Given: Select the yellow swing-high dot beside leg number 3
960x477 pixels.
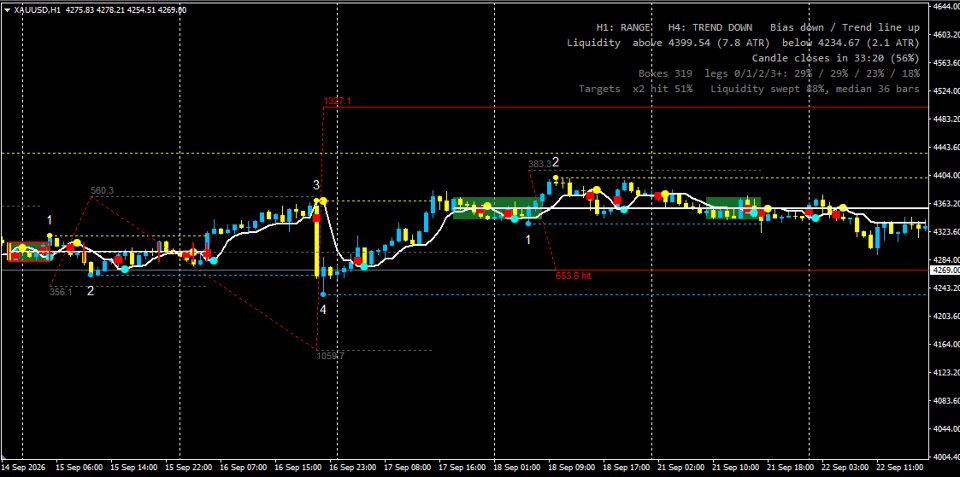Looking at the screenshot, I should [323, 201].
